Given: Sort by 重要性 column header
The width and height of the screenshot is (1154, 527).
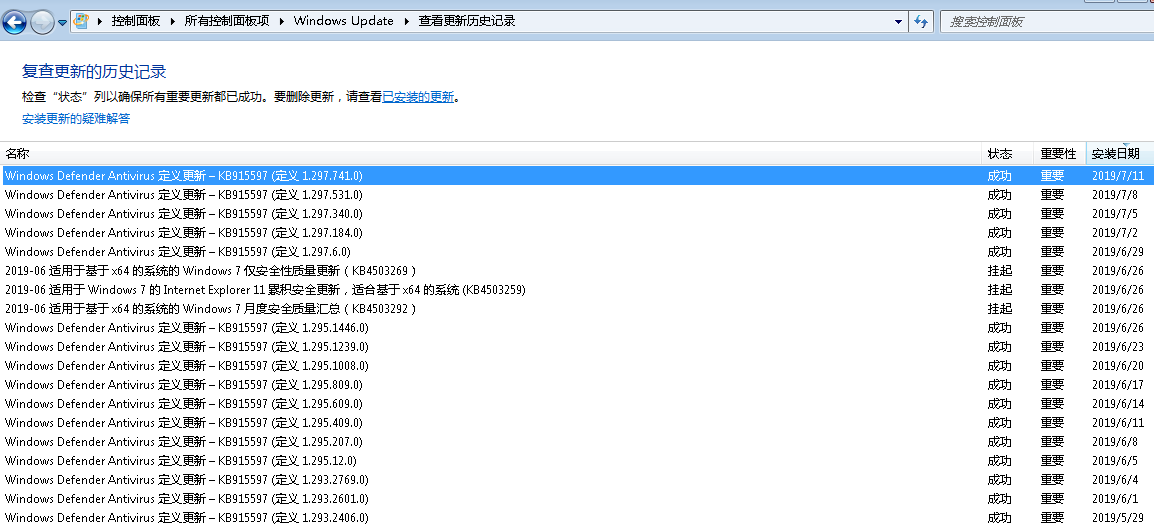Looking at the screenshot, I should [x=1059, y=154].
